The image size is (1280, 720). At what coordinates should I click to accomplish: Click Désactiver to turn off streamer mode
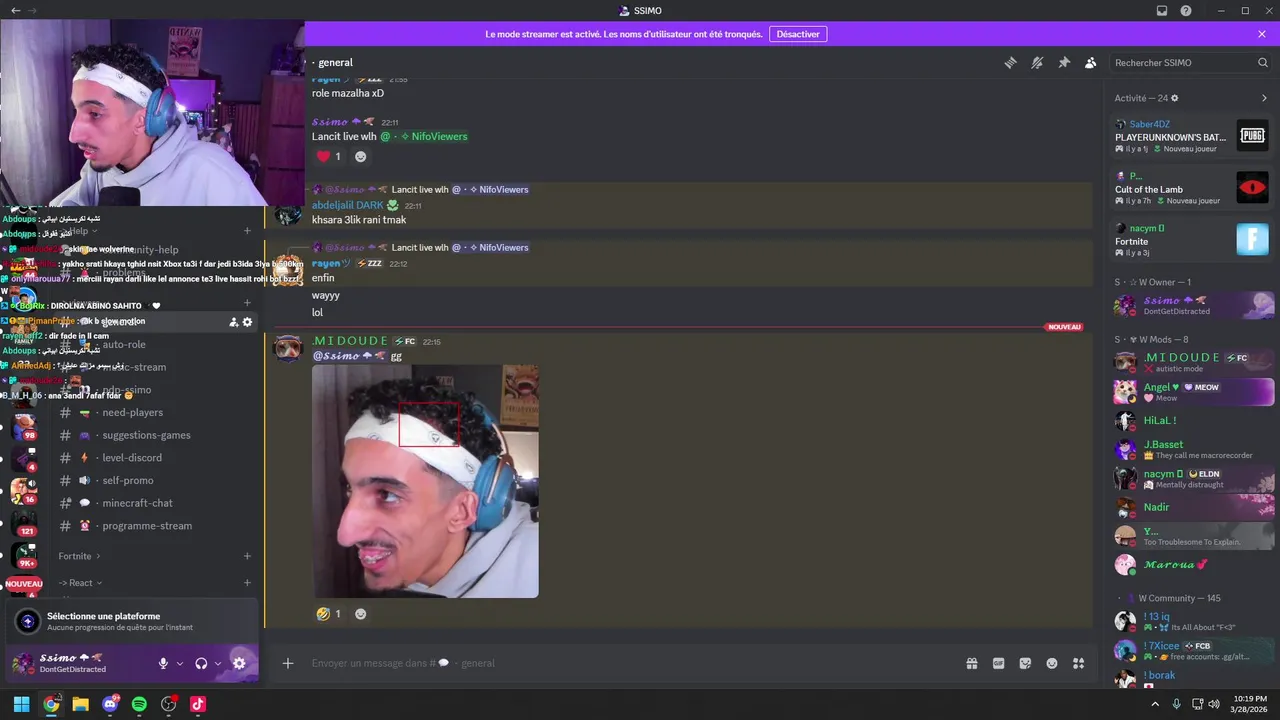pyautogui.click(x=798, y=34)
